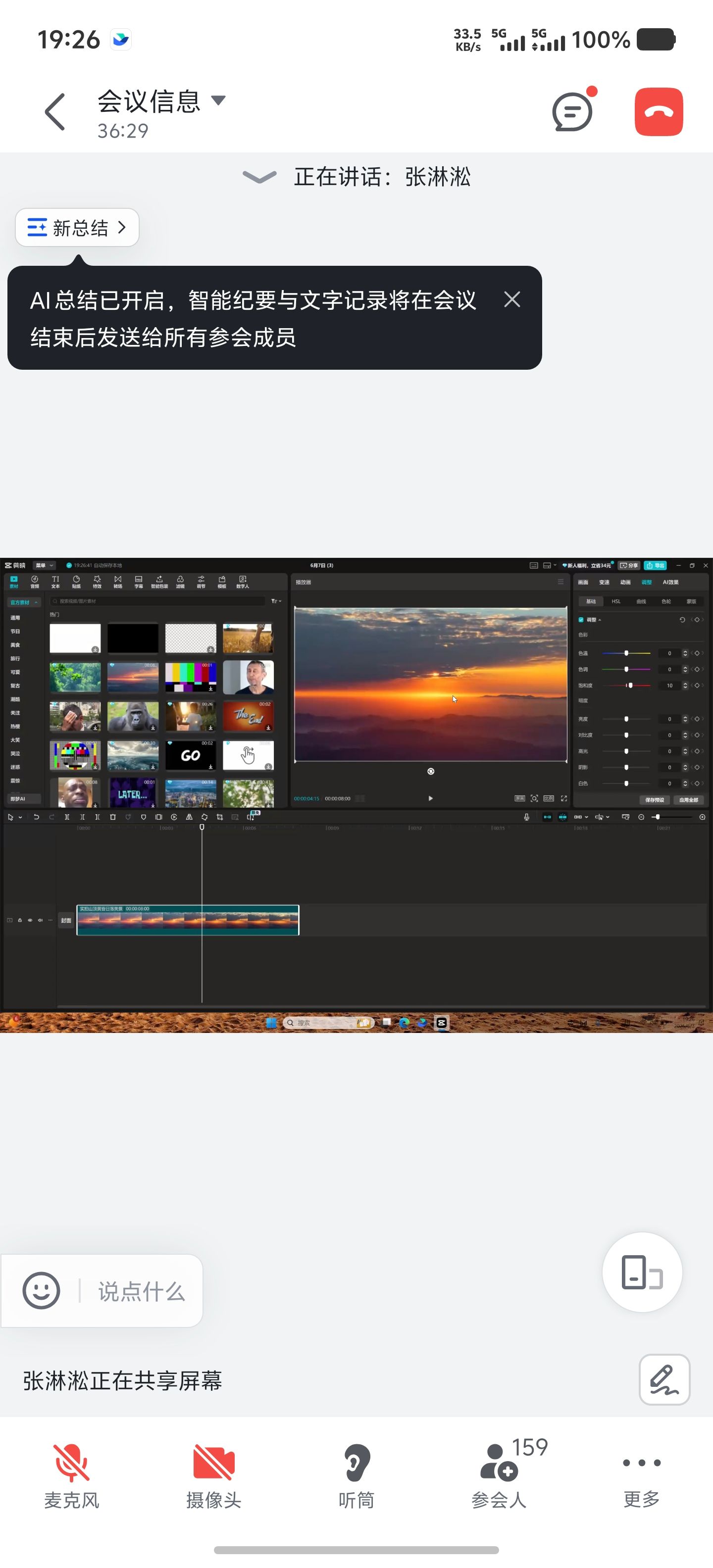Click the 饱和度 saturation slider in shared screen
This screenshot has width=713, height=1568.
[x=627, y=686]
